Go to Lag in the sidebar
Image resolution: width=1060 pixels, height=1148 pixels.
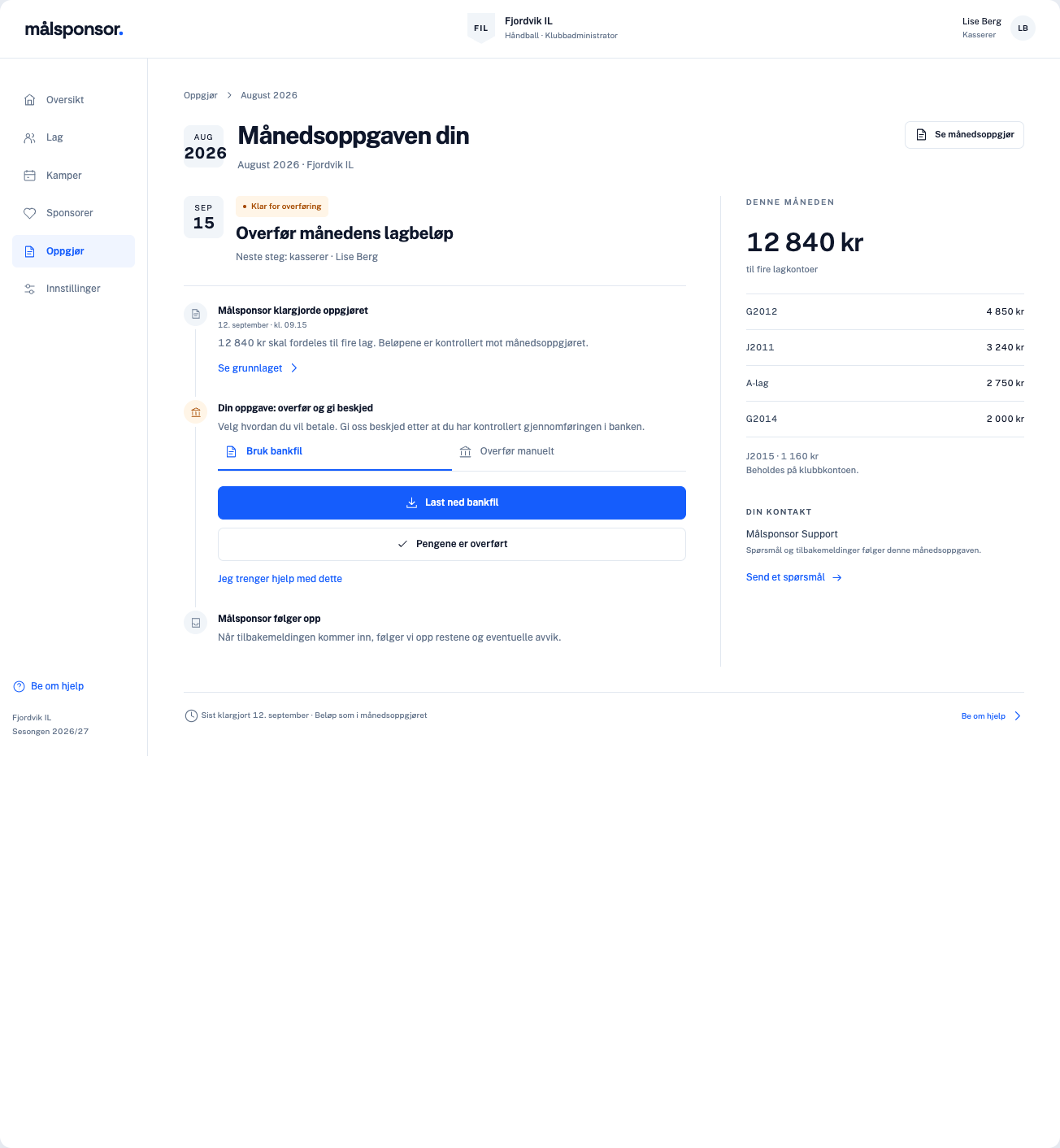pyautogui.click(x=73, y=137)
